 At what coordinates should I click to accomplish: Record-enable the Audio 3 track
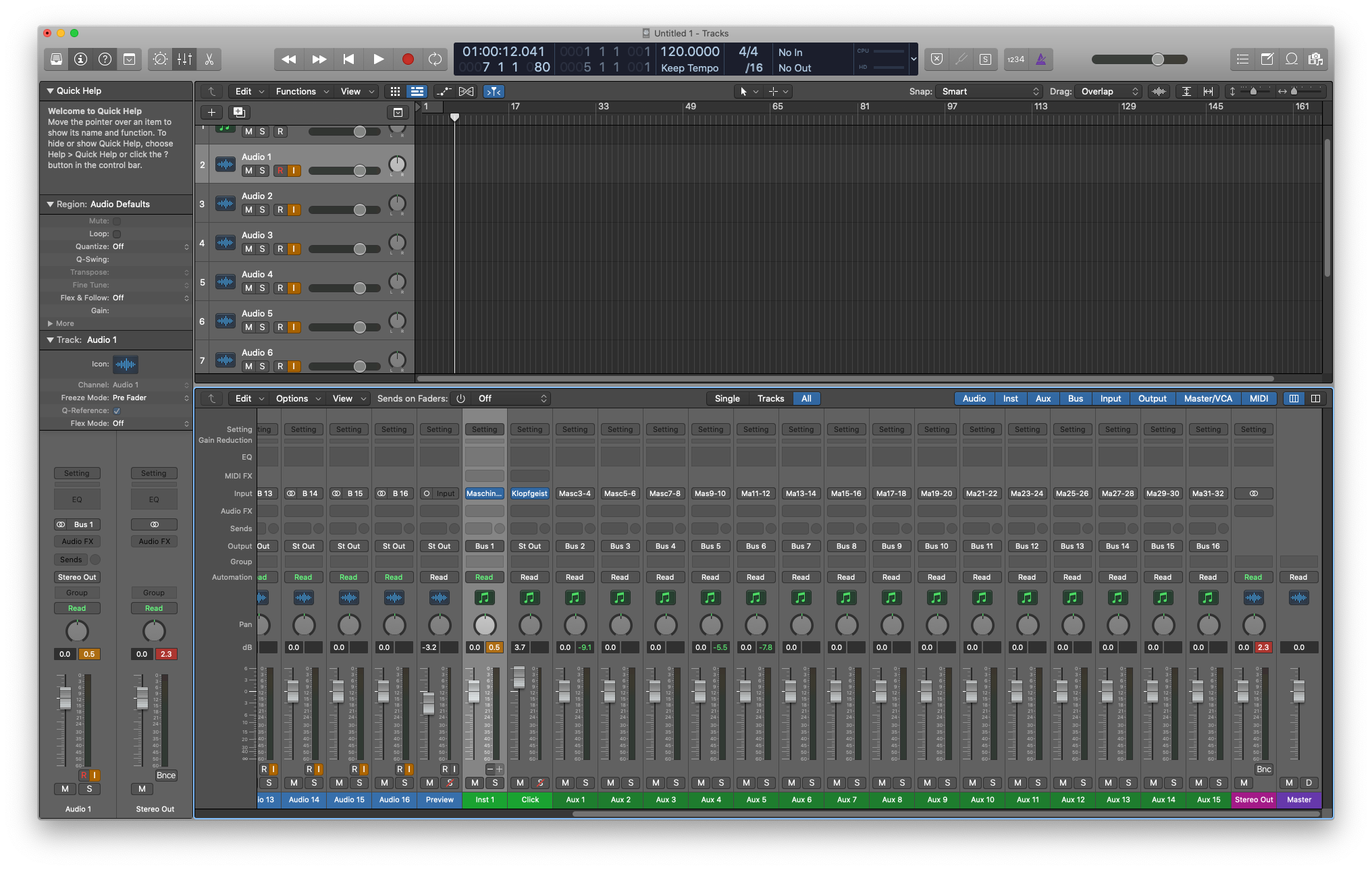coord(280,249)
